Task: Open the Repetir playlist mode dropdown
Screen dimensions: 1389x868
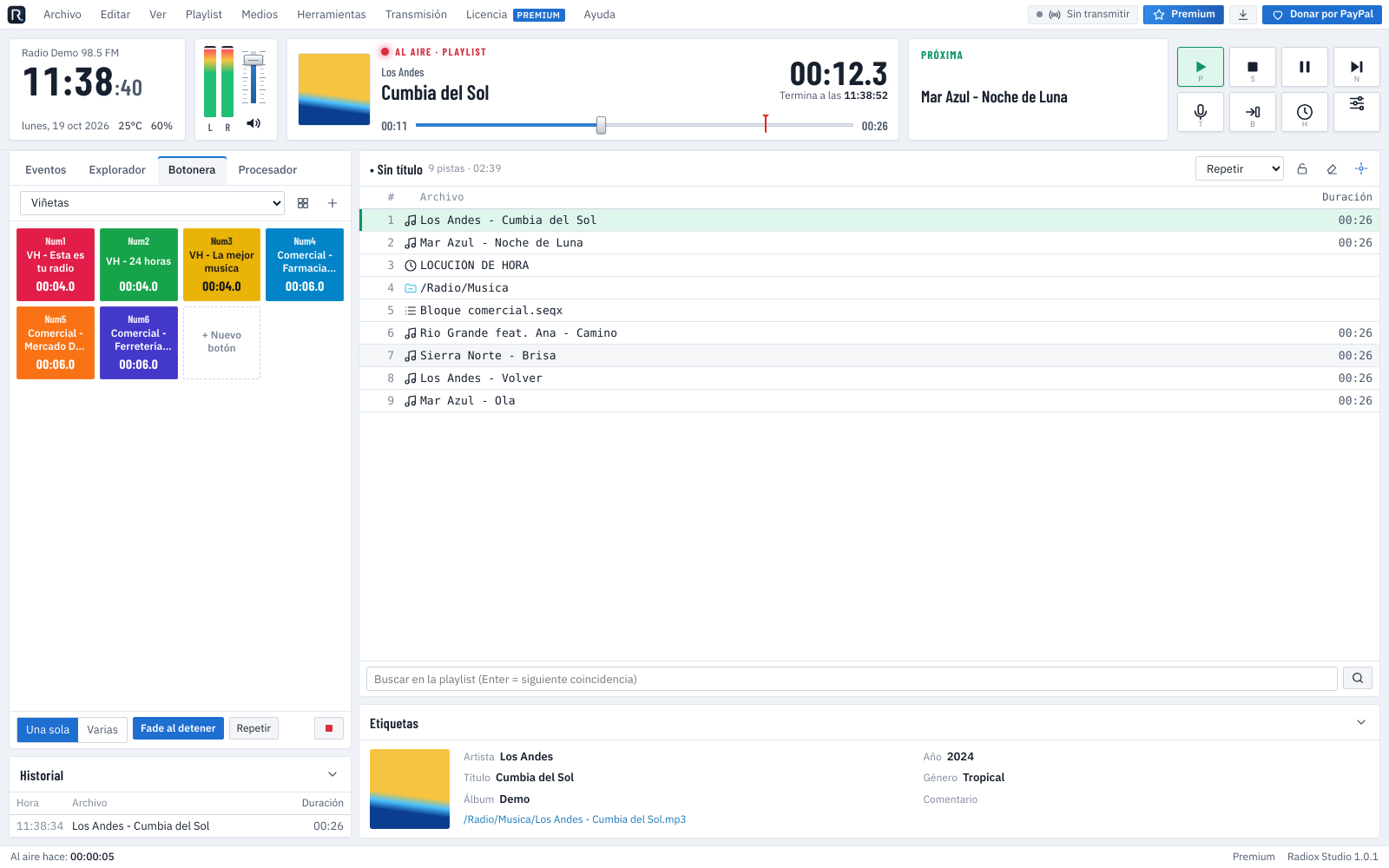Action: (x=1240, y=169)
